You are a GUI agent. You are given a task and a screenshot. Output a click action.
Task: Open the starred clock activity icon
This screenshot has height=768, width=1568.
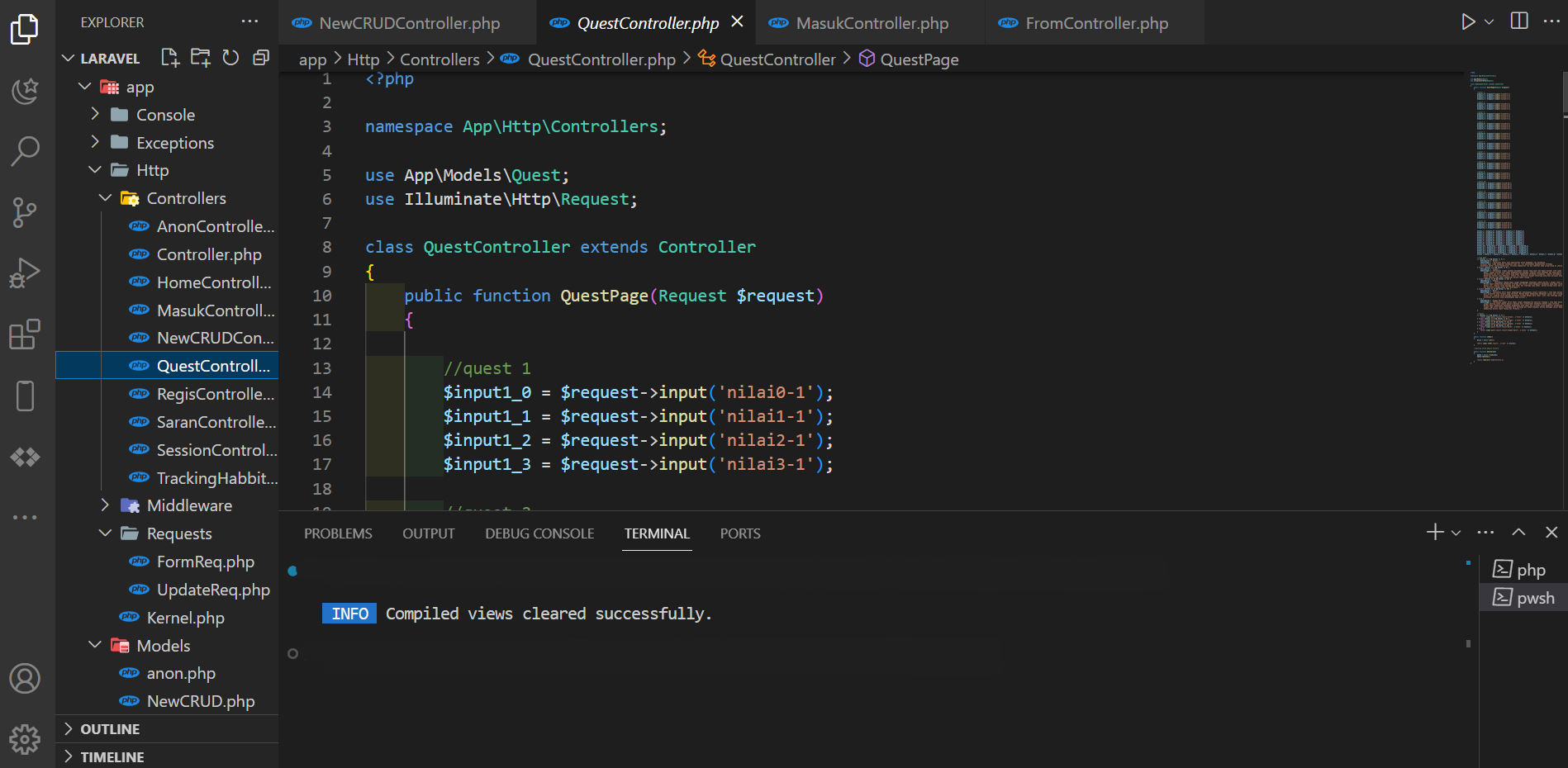coord(25,91)
